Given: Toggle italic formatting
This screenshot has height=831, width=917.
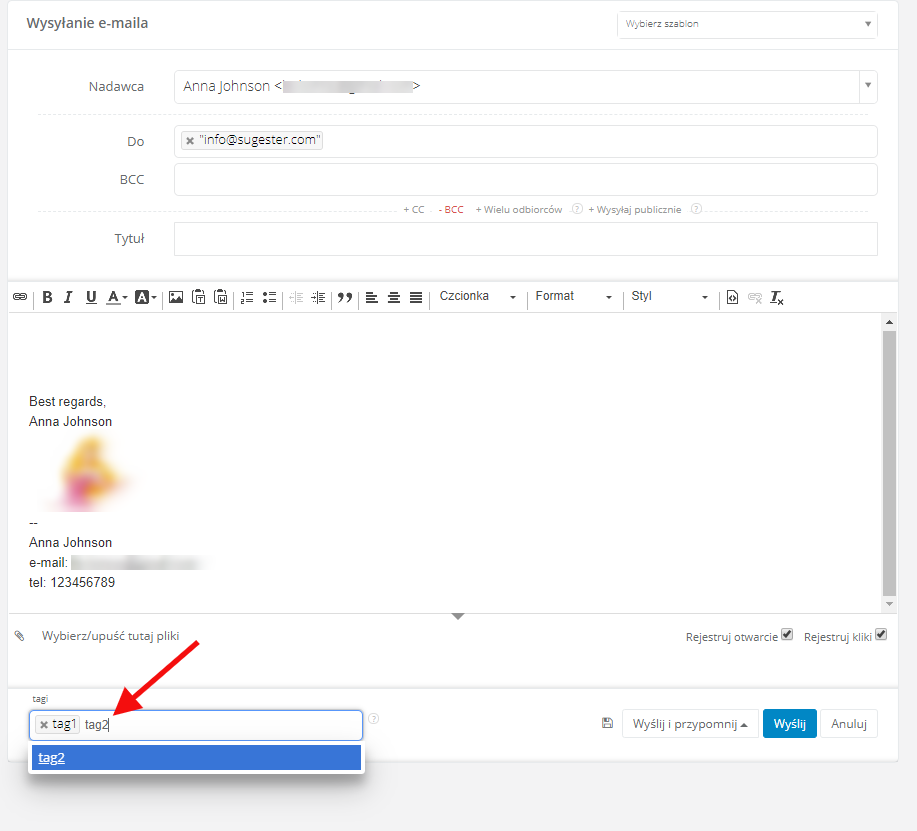Looking at the screenshot, I should [68, 297].
